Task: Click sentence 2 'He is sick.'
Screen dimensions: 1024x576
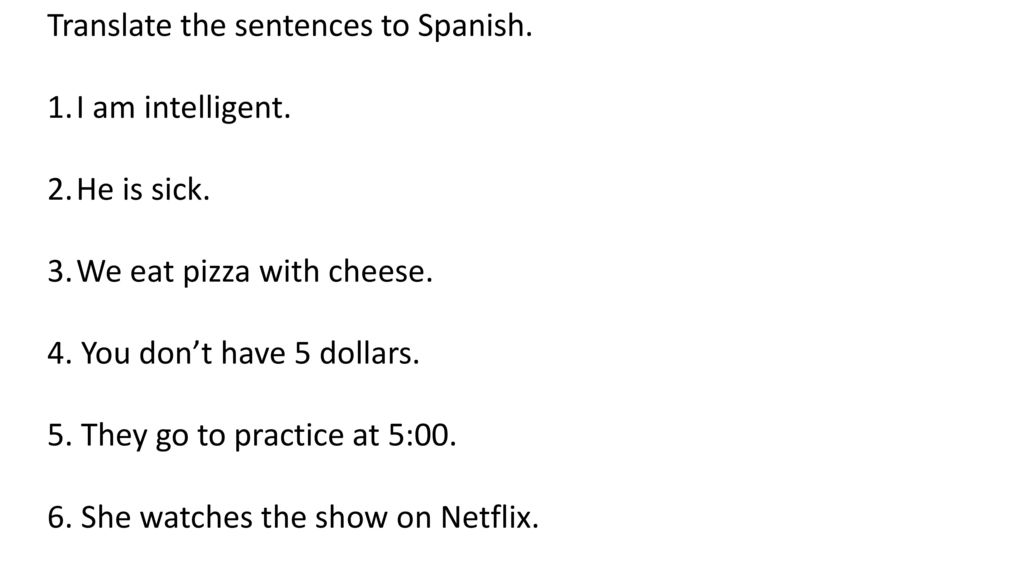Action: click(x=143, y=189)
